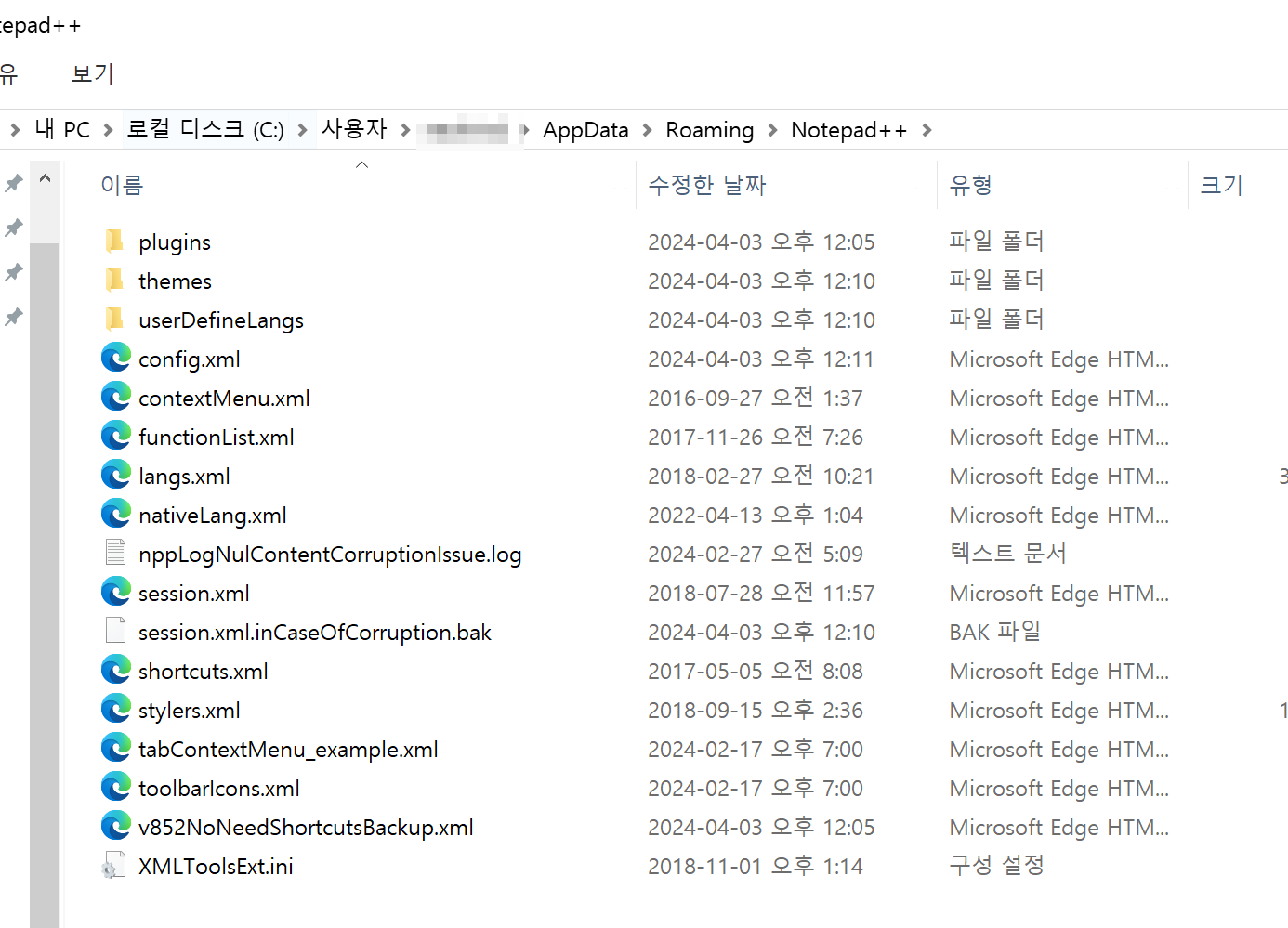Click the settings file icon of XMLToolsExt.ini
Screen dimensions: 1288x928
pyautogui.click(x=113, y=865)
